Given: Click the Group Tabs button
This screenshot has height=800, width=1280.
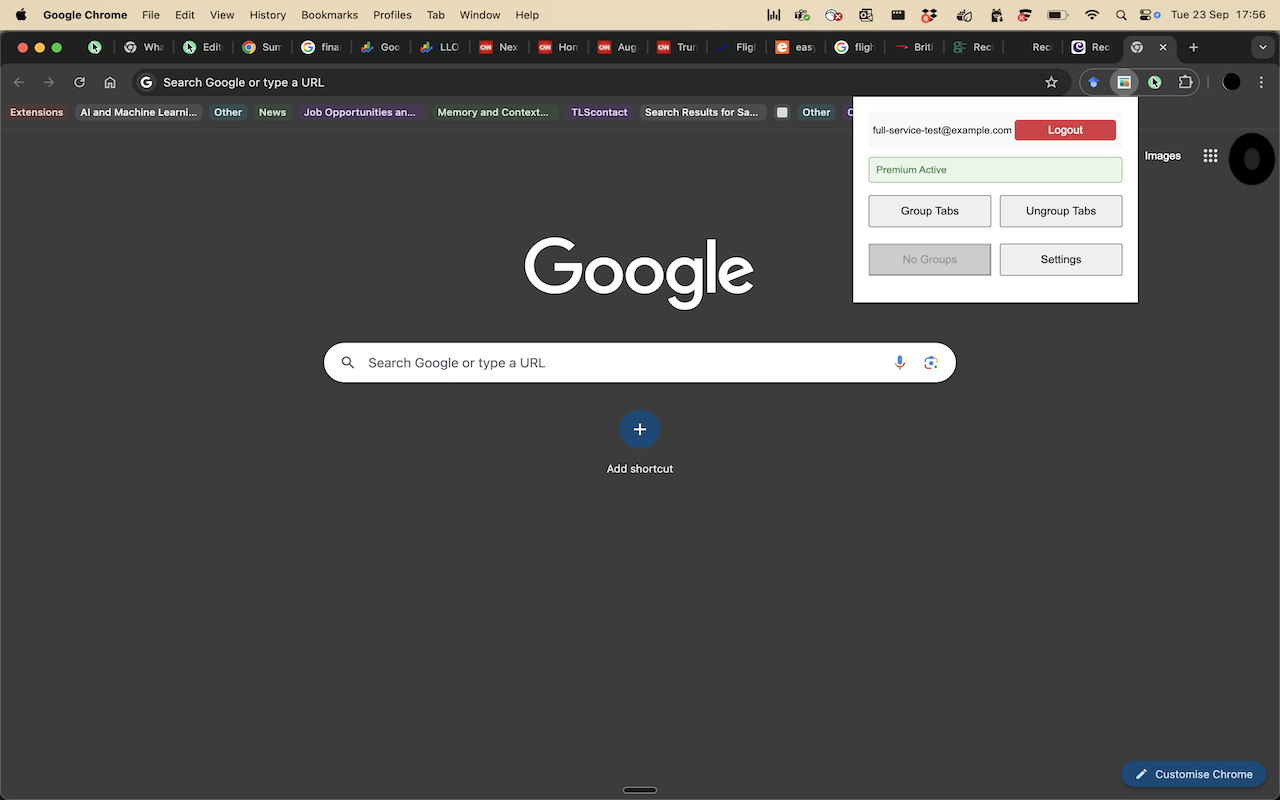Looking at the screenshot, I should (929, 211).
